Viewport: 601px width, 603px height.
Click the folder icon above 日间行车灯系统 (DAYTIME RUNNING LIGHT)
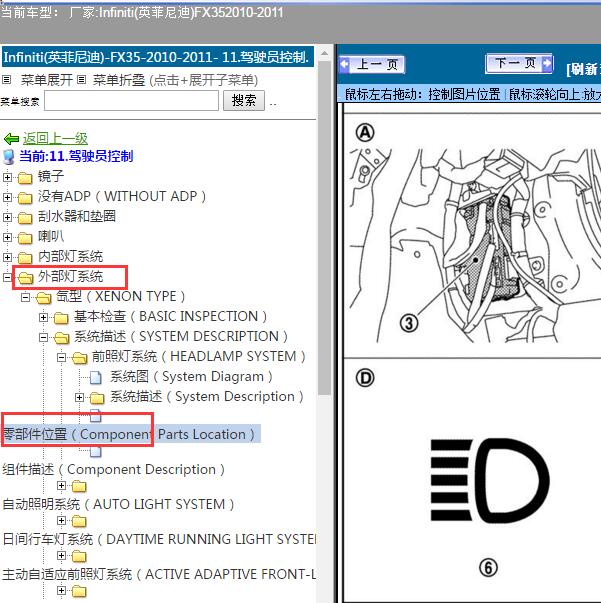79,521
